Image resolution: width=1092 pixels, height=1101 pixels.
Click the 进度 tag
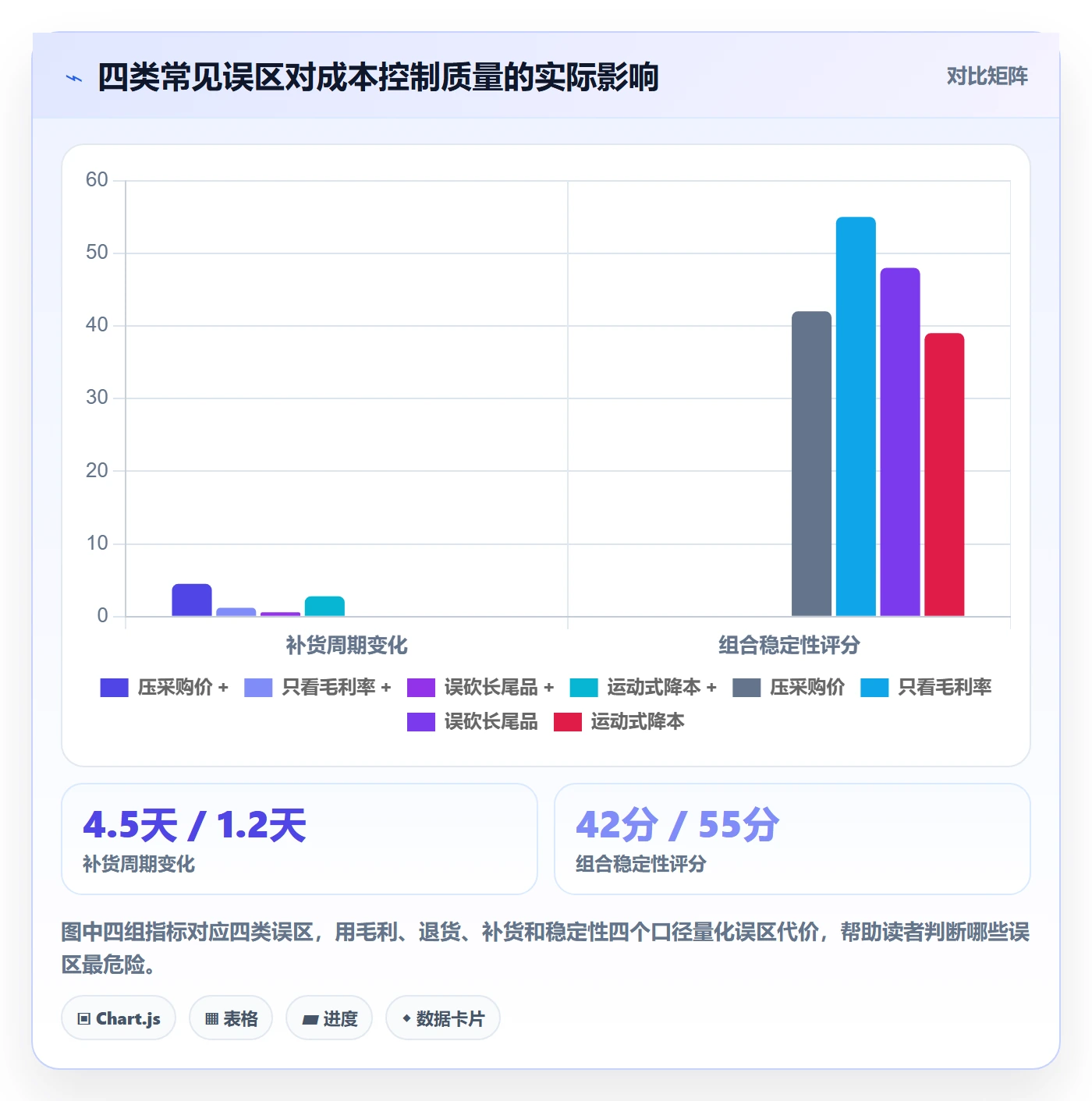pyautogui.click(x=329, y=1018)
